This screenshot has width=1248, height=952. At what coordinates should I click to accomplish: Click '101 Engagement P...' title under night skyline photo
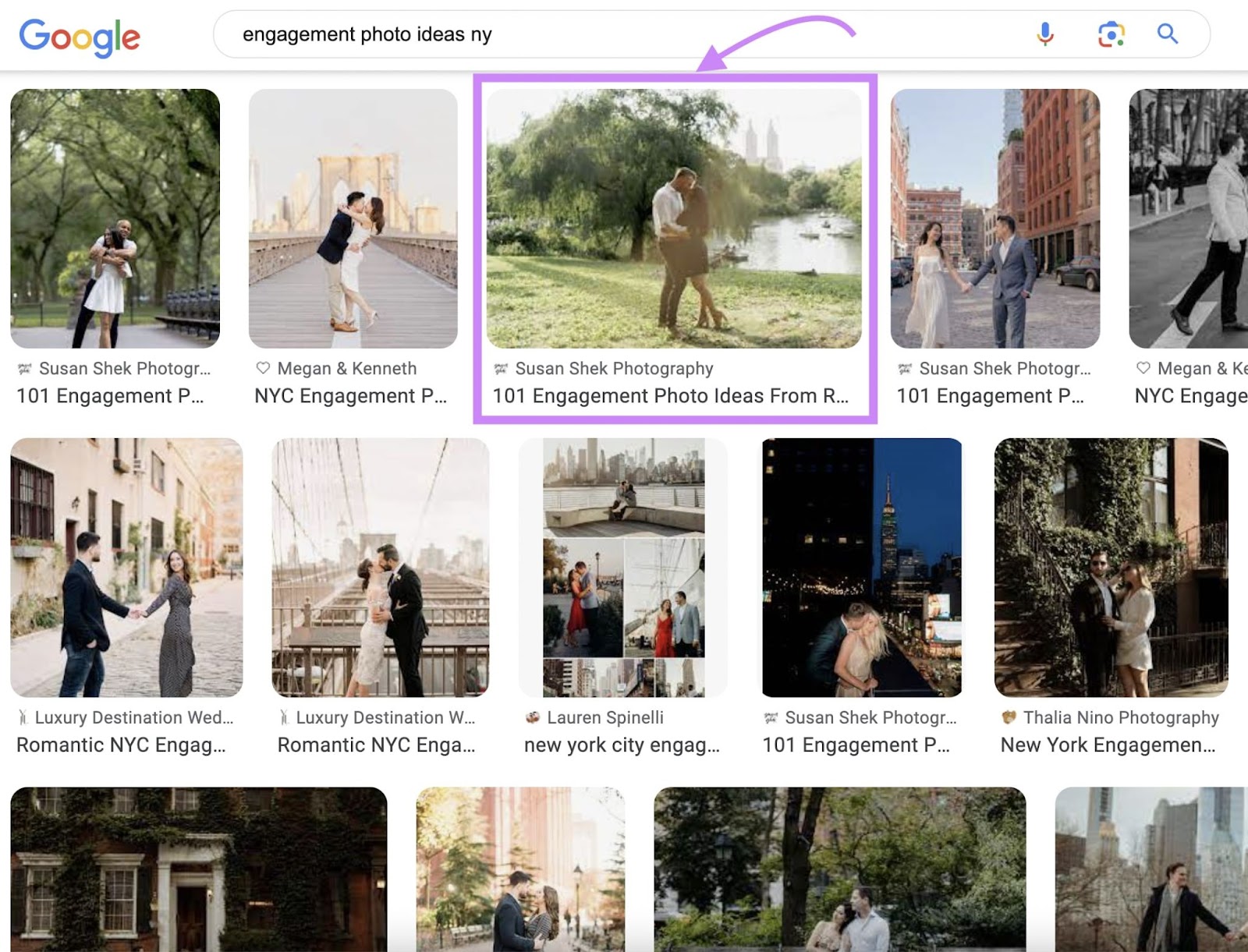pyautogui.click(x=856, y=745)
